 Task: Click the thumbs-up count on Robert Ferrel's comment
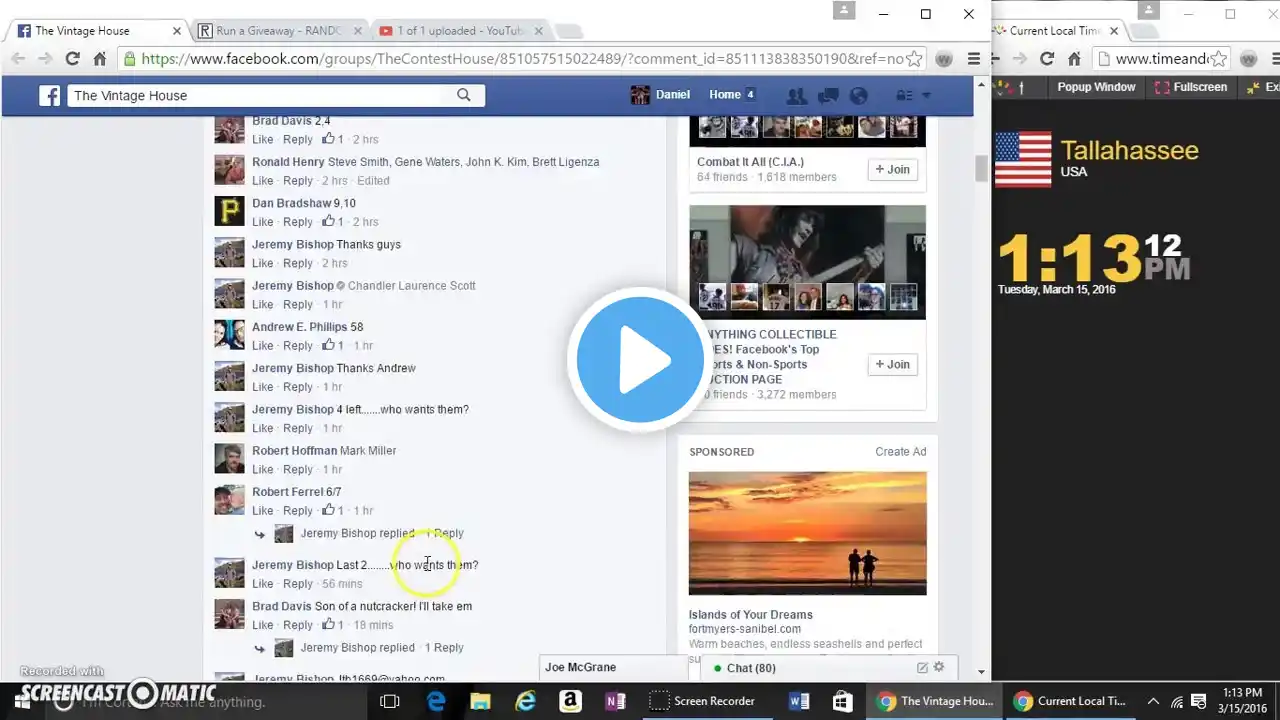tap(332, 511)
